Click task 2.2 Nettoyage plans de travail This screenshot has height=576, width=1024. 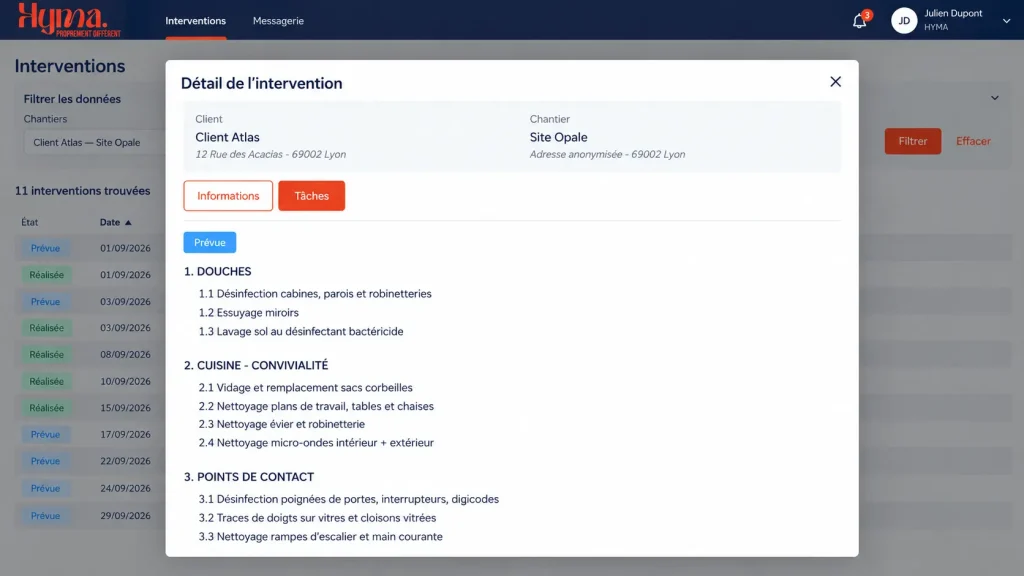click(x=316, y=406)
